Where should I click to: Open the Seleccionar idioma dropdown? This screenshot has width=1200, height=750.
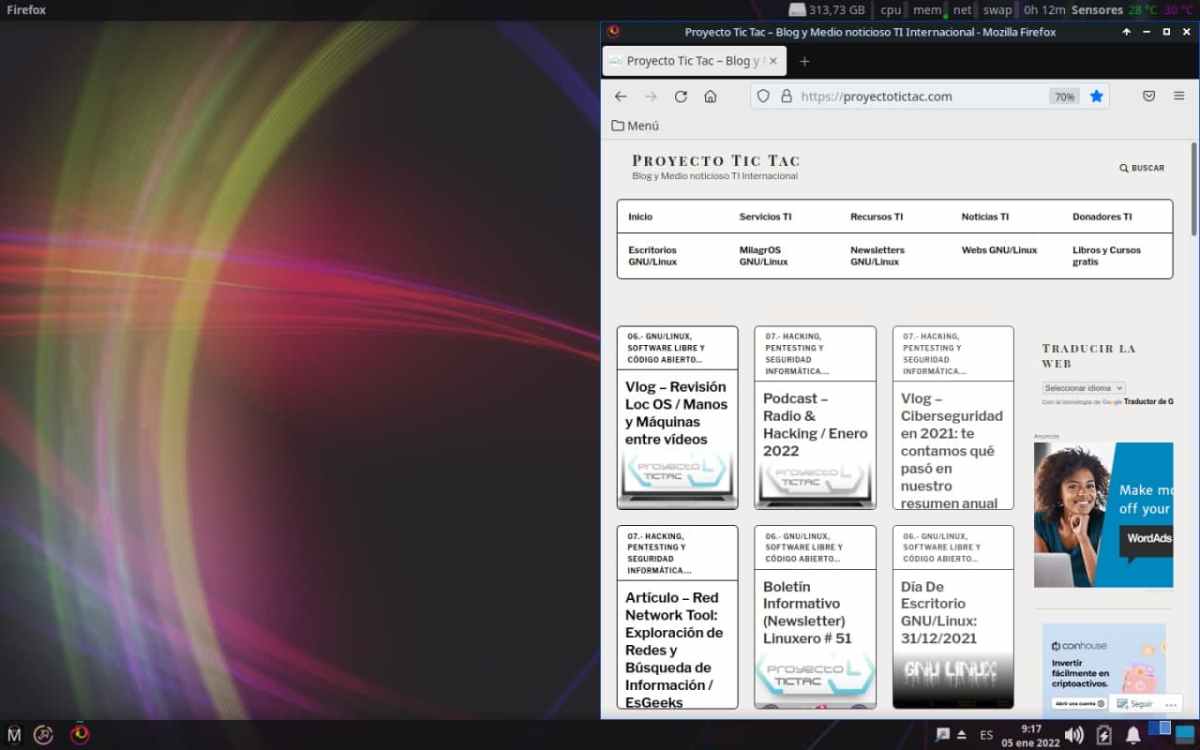click(1083, 388)
